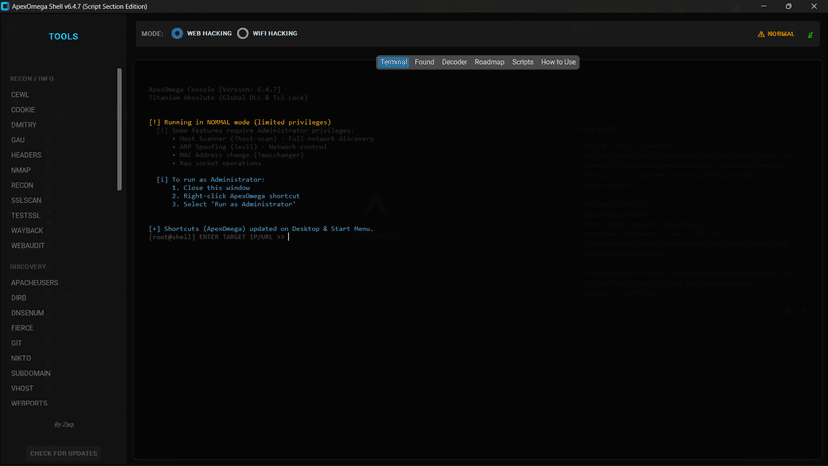This screenshot has width=828, height=466.
Task: Click the RECON / INFO section header
Action: [x=32, y=79]
